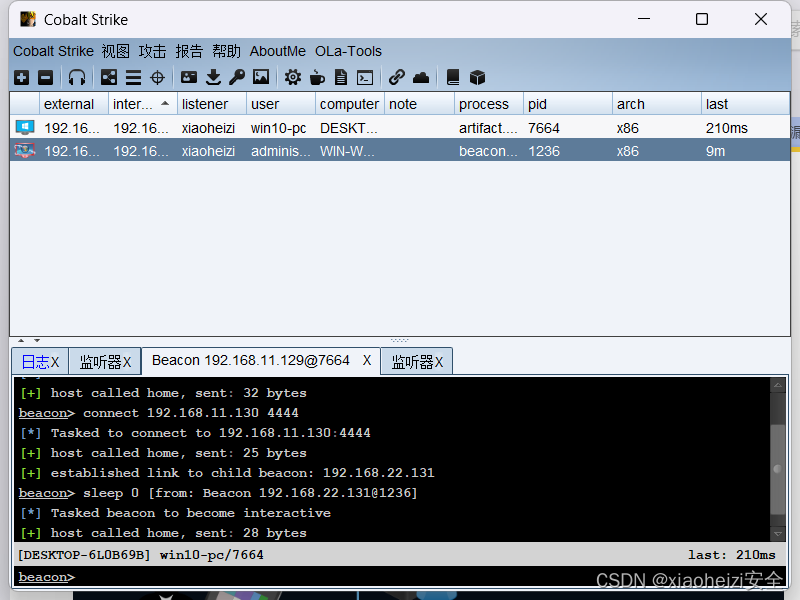Open the Cobalt Strike menu

click(x=53, y=52)
